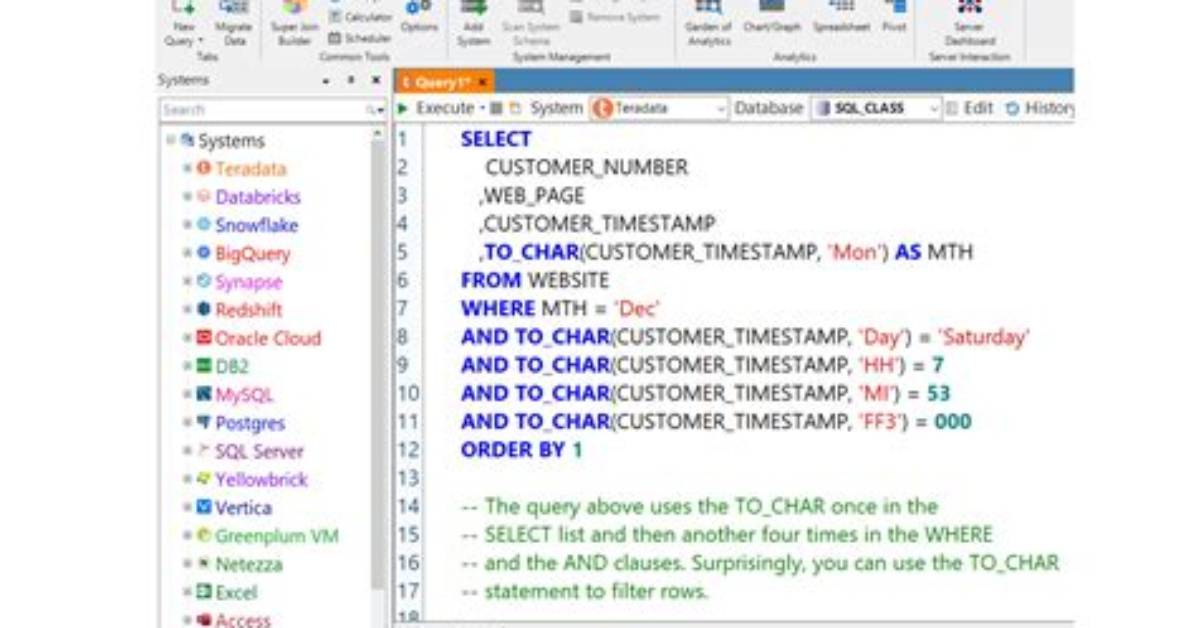
Task: Close the Systems panel
Action: (376, 79)
